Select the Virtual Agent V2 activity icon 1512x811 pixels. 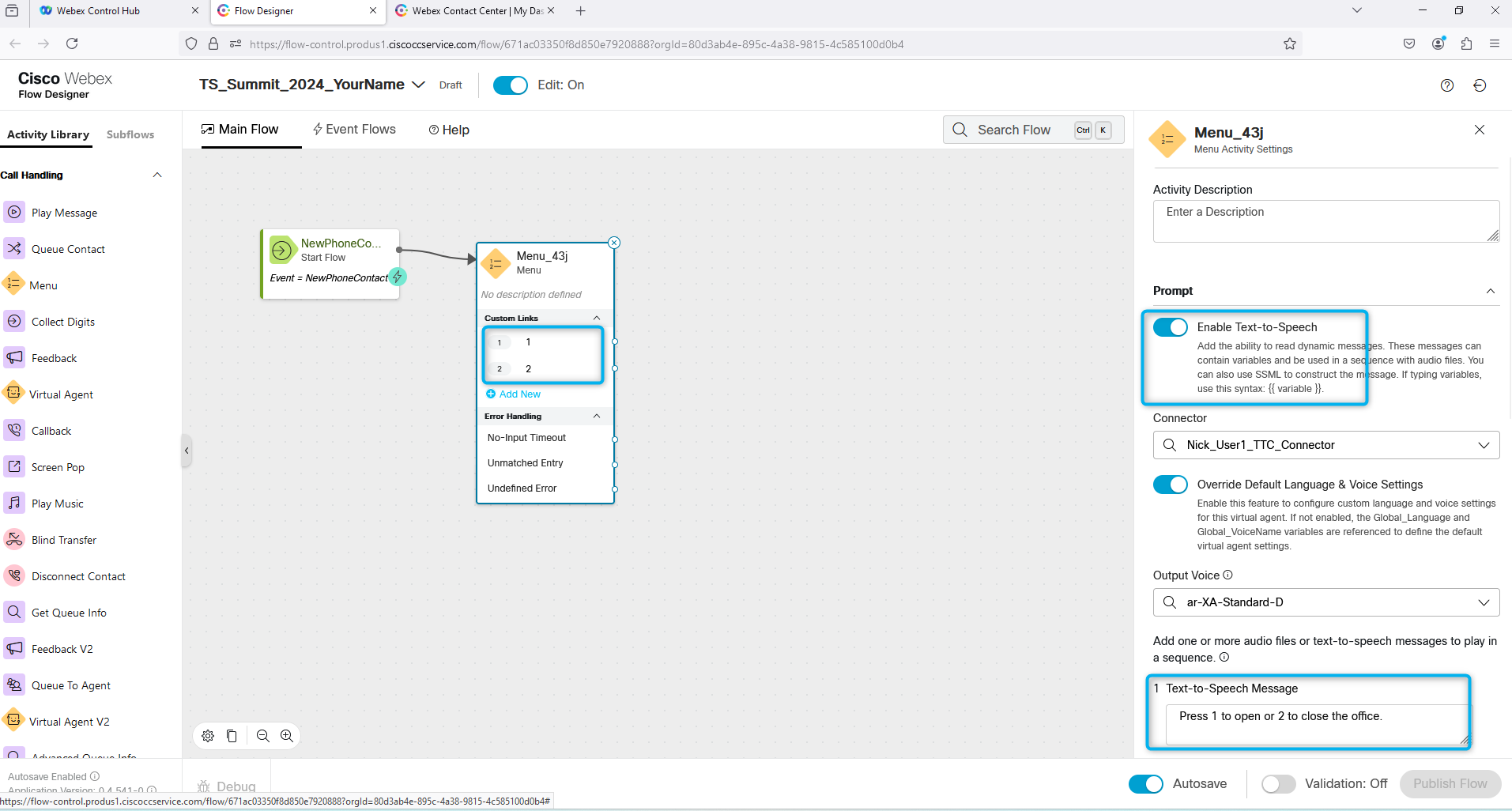(13, 721)
